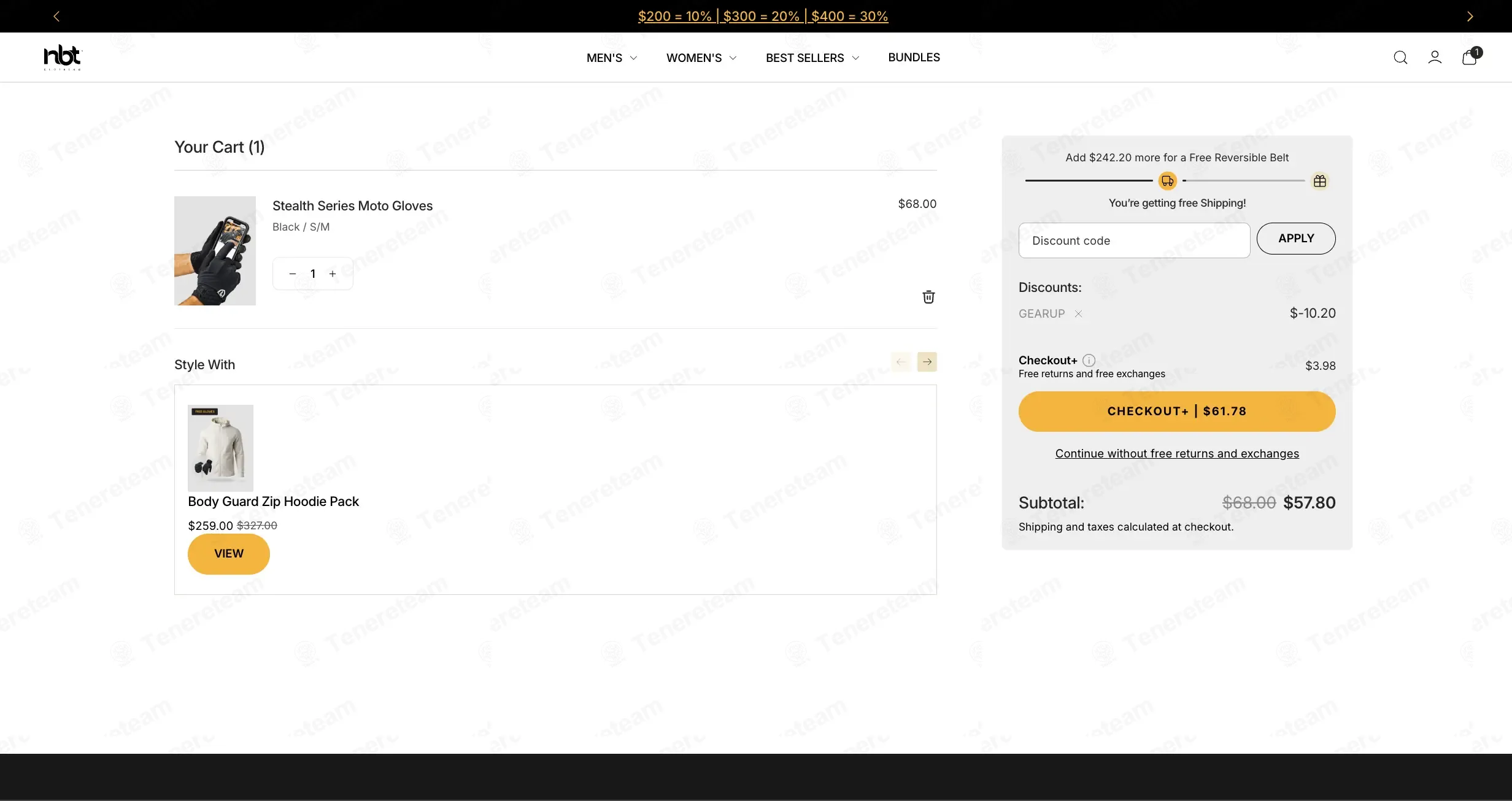Click the discount tiers promo banner link
Viewport: 1512px width, 801px height.
[763, 17]
